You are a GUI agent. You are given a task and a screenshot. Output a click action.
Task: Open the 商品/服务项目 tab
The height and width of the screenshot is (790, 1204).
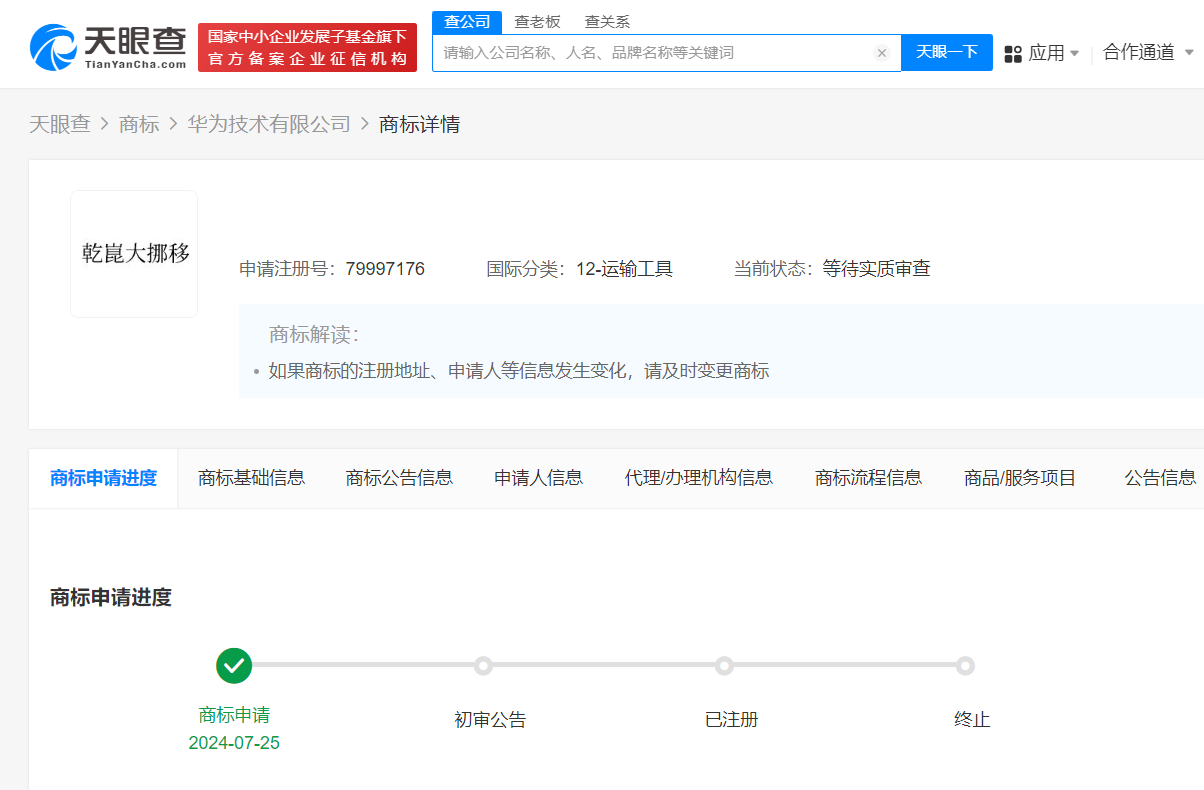1020,477
